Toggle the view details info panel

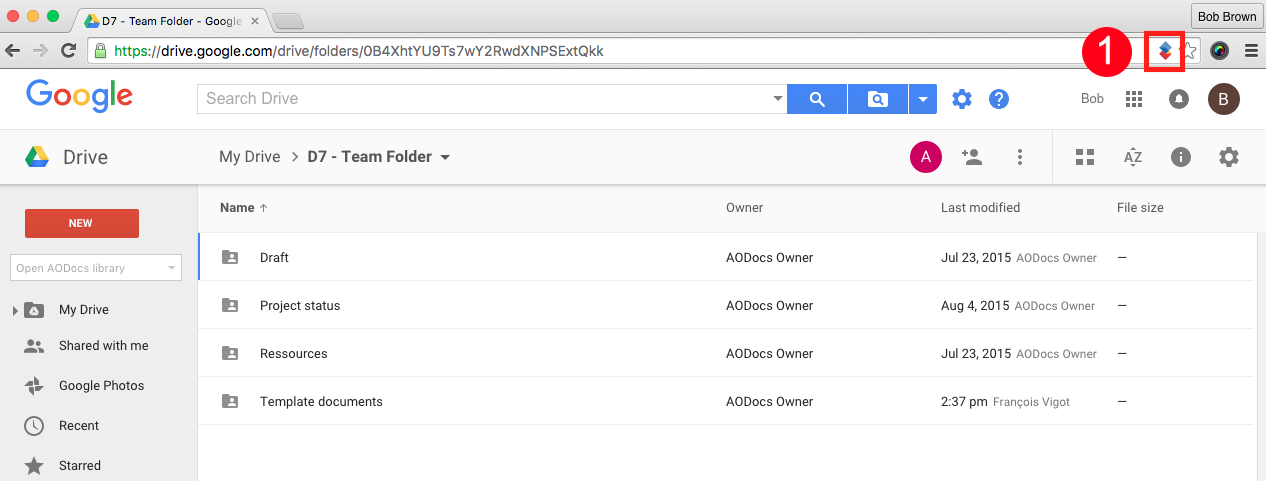click(x=1181, y=157)
